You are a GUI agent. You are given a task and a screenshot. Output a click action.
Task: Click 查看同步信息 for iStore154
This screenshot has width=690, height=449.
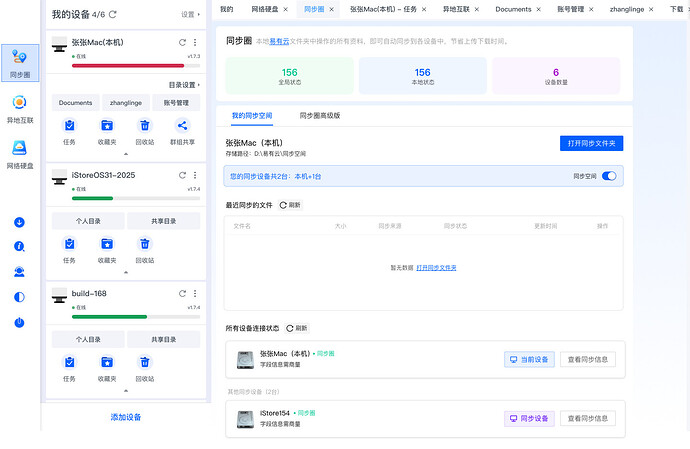point(587,418)
